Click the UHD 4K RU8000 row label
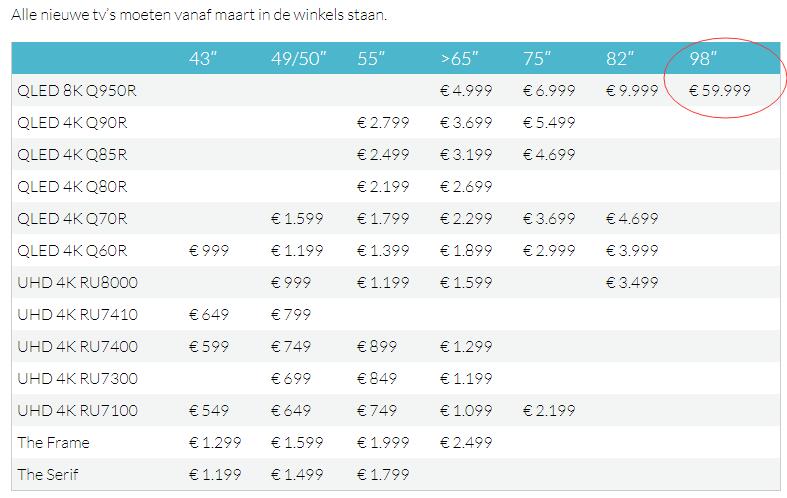787x498 pixels. (77, 282)
